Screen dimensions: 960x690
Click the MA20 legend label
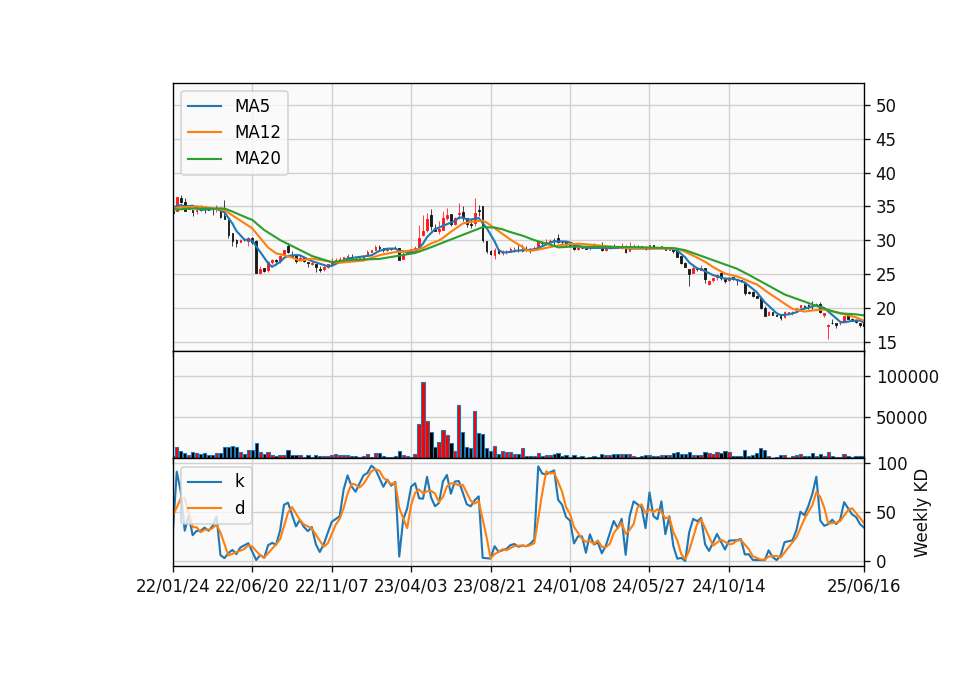point(257,158)
